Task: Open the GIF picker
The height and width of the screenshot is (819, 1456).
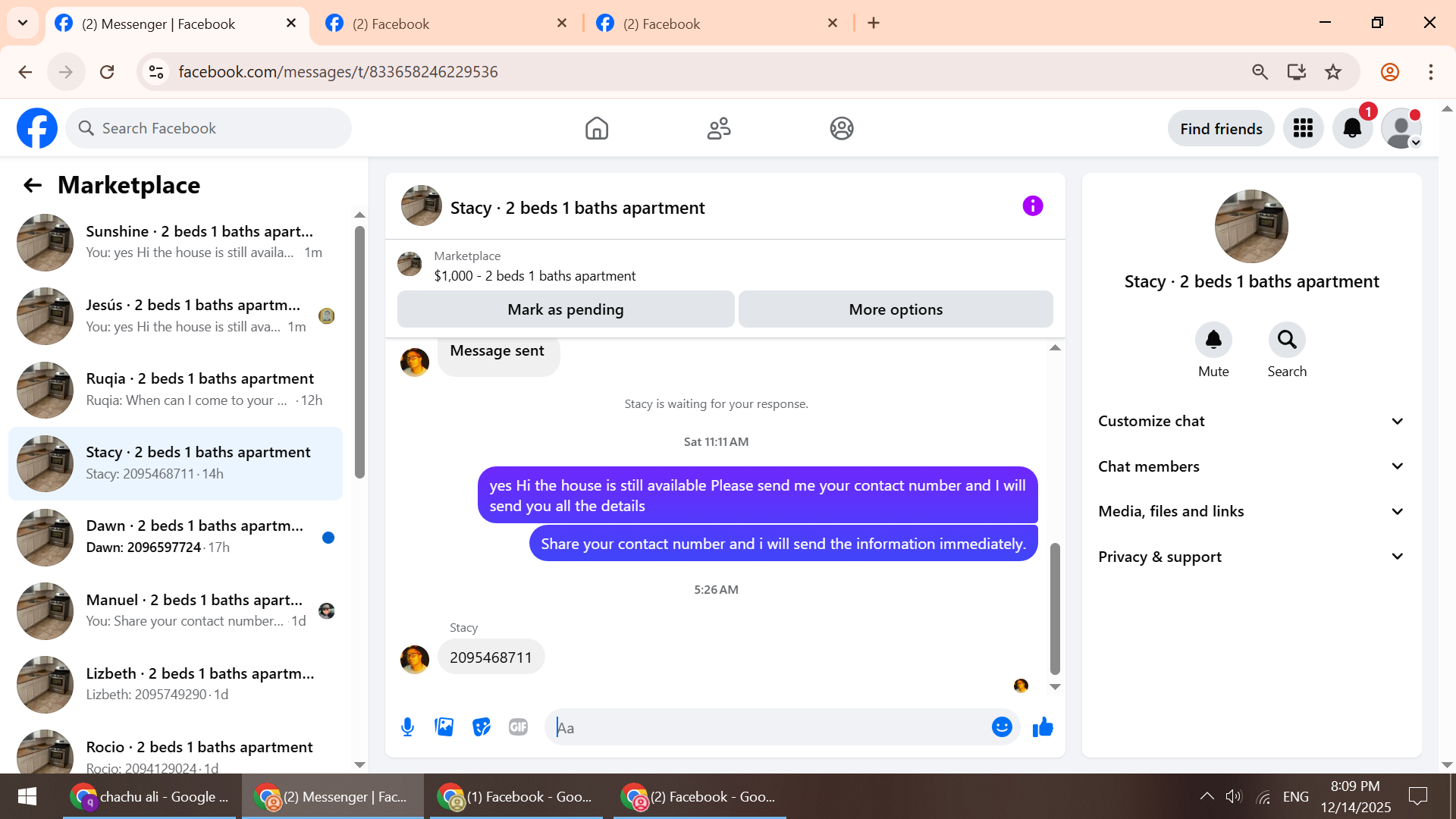Action: pyautogui.click(x=518, y=727)
